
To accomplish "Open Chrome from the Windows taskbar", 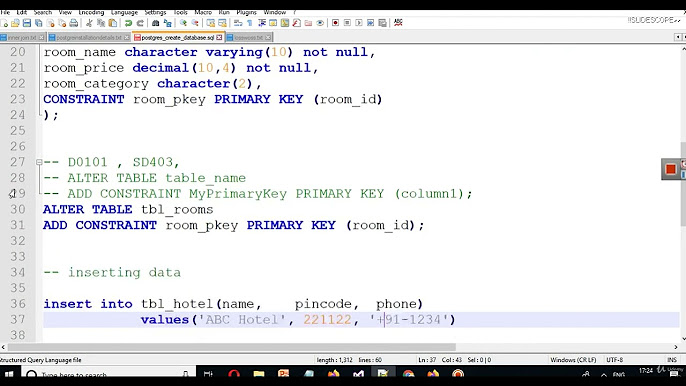I will point(409,374).
